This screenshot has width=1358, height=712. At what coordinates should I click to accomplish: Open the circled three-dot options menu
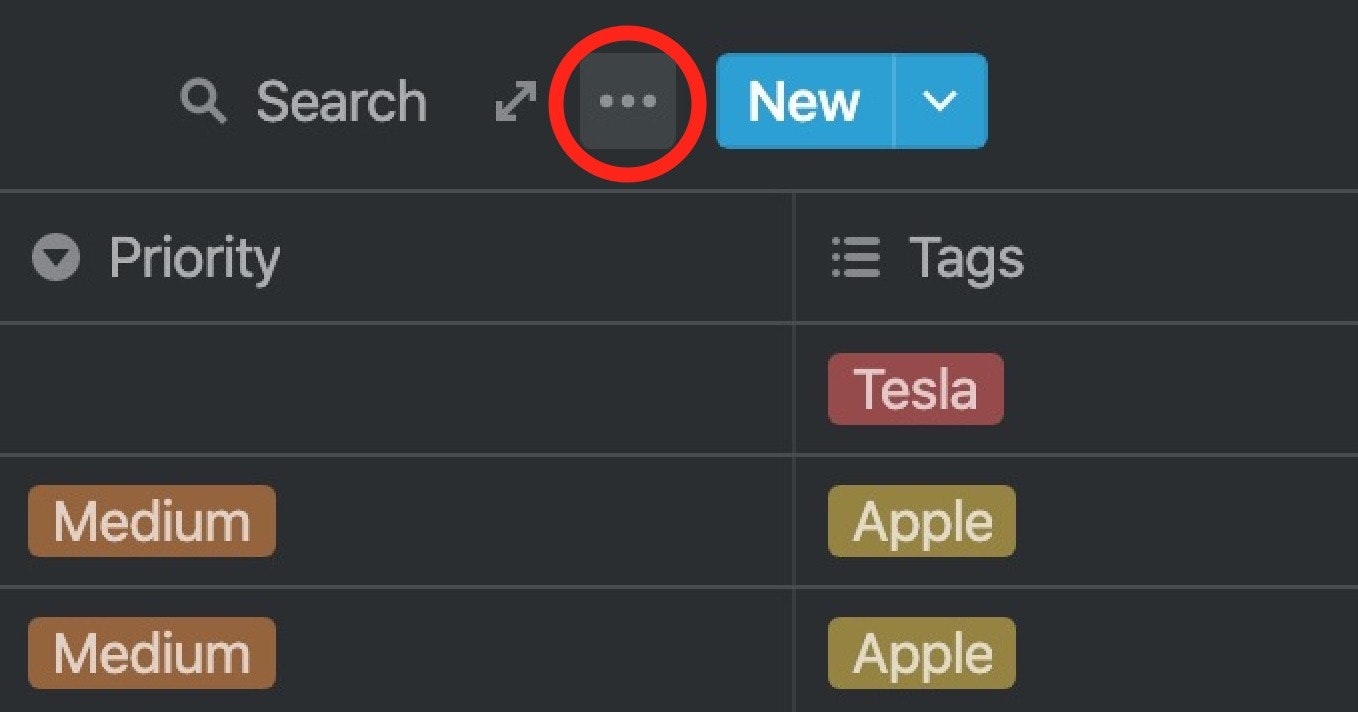point(628,100)
